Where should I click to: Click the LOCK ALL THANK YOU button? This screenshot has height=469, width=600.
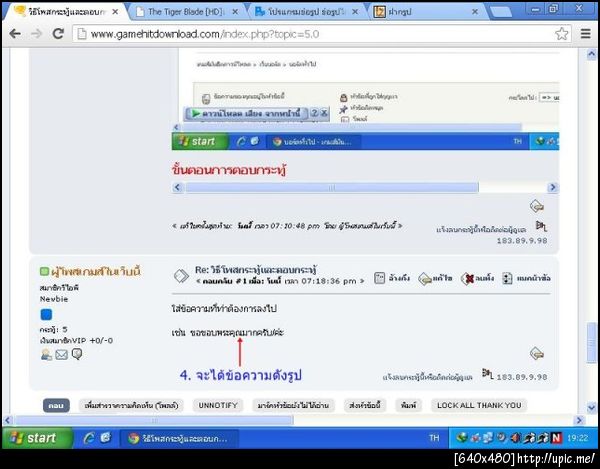click(x=479, y=405)
